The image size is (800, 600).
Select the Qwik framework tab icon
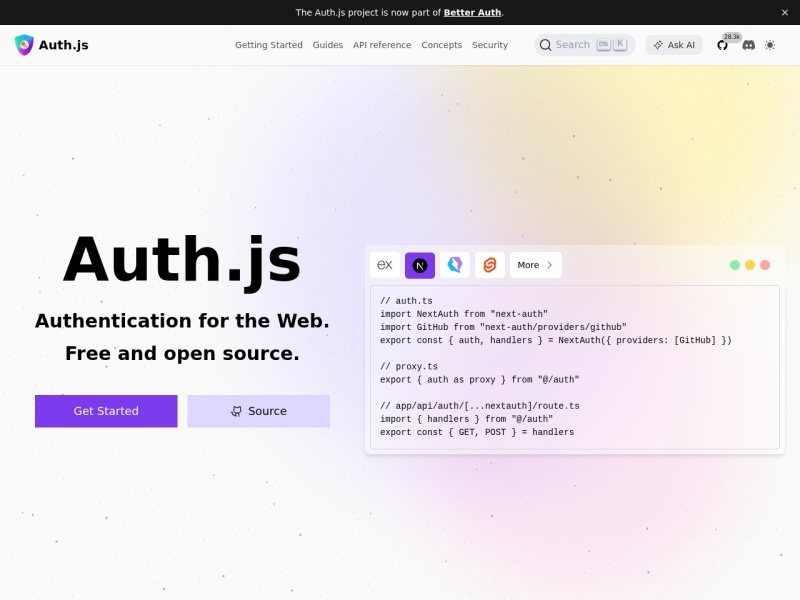[455, 265]
